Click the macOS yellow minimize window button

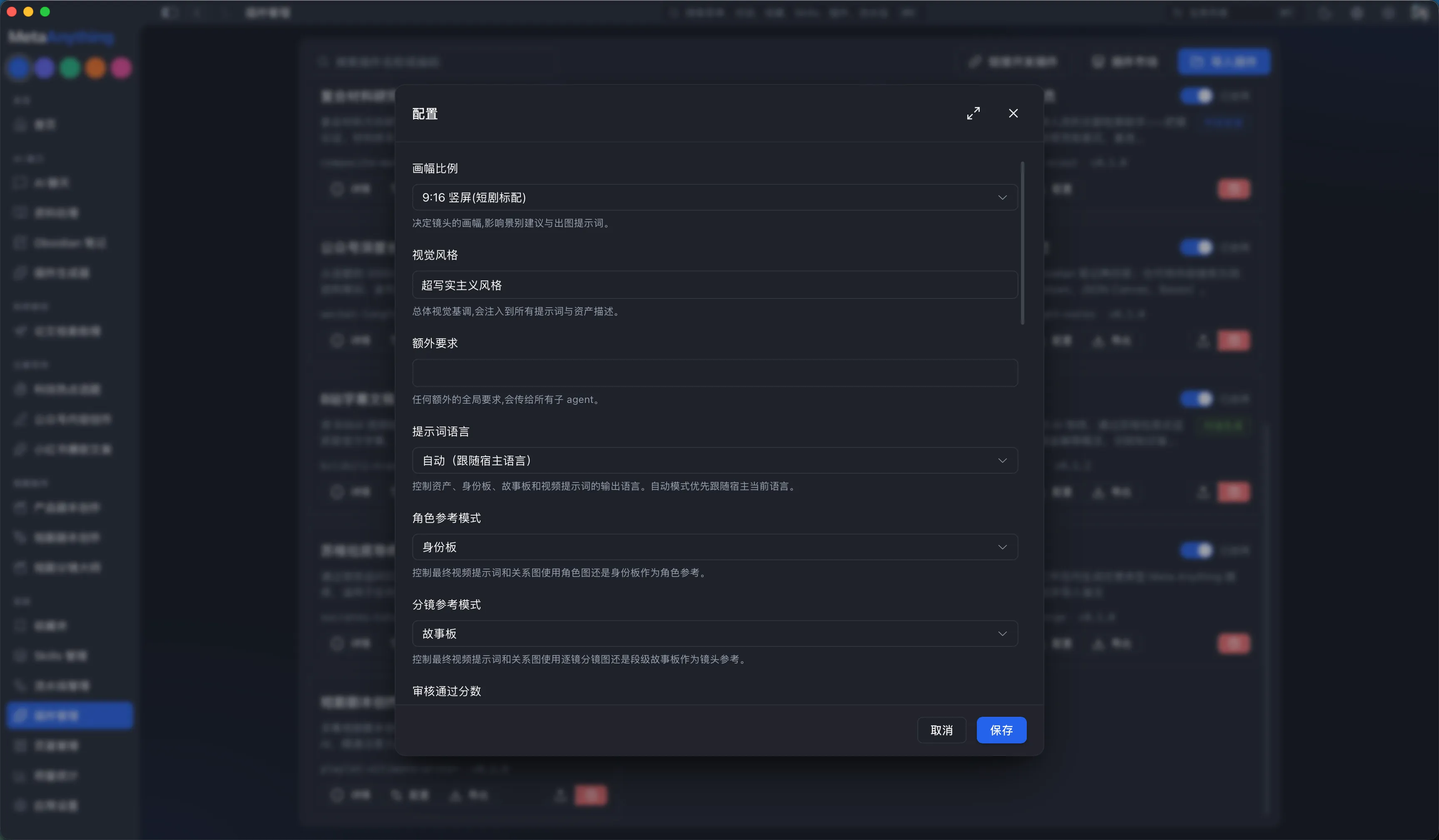pyautogui.click(x=28, y=11)
